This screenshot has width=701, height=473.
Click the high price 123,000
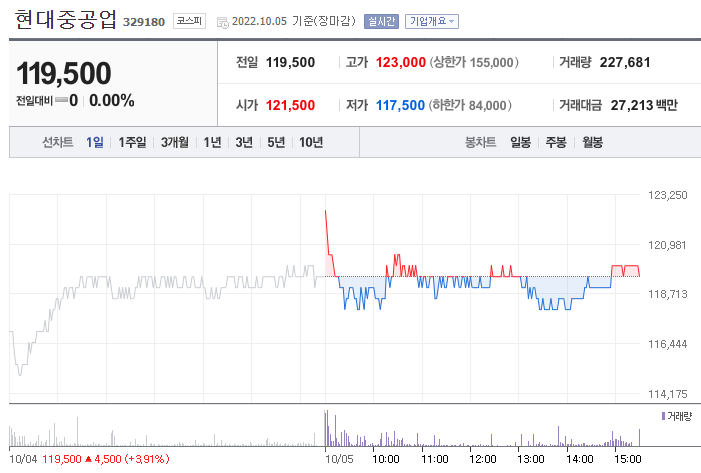401,62
